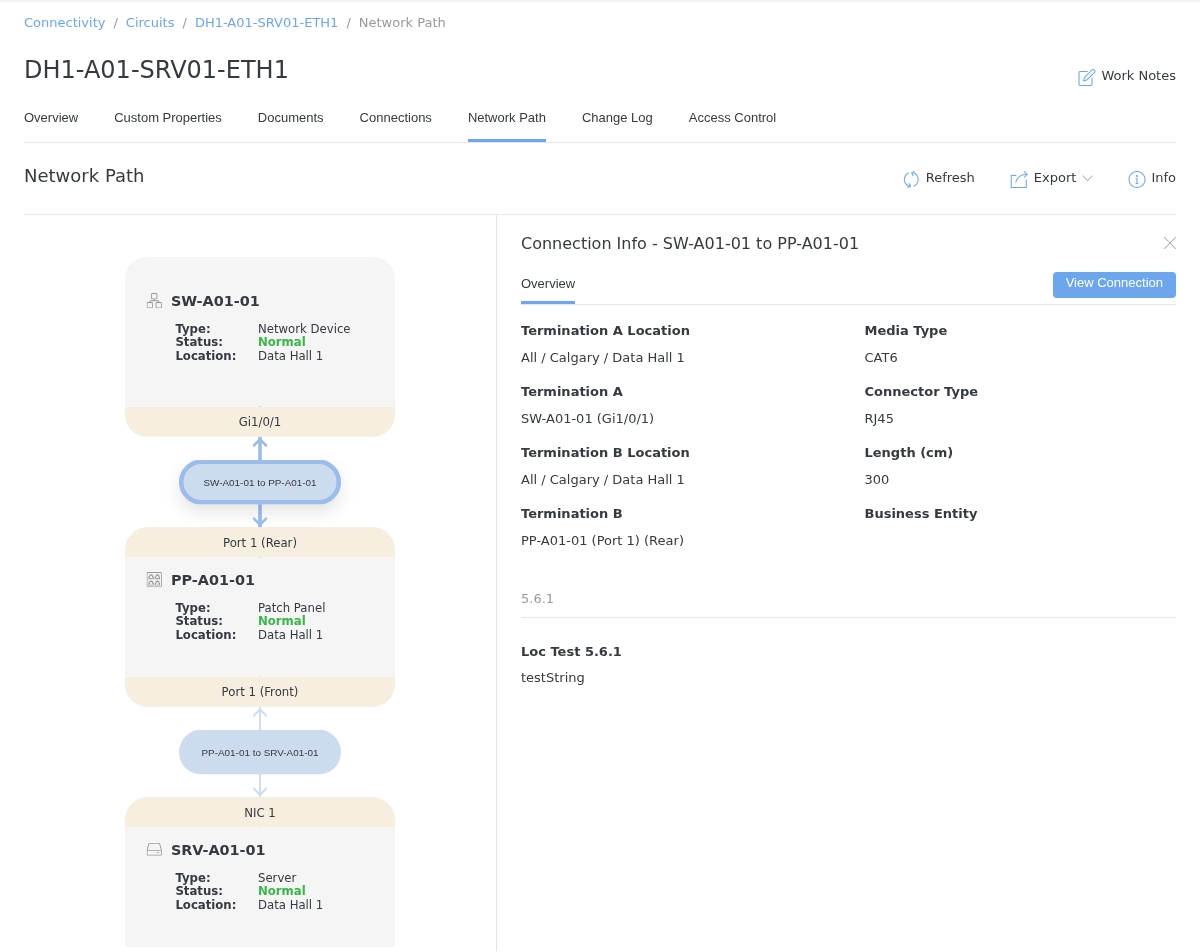Click the CAT6 media type value

[881, 358]
